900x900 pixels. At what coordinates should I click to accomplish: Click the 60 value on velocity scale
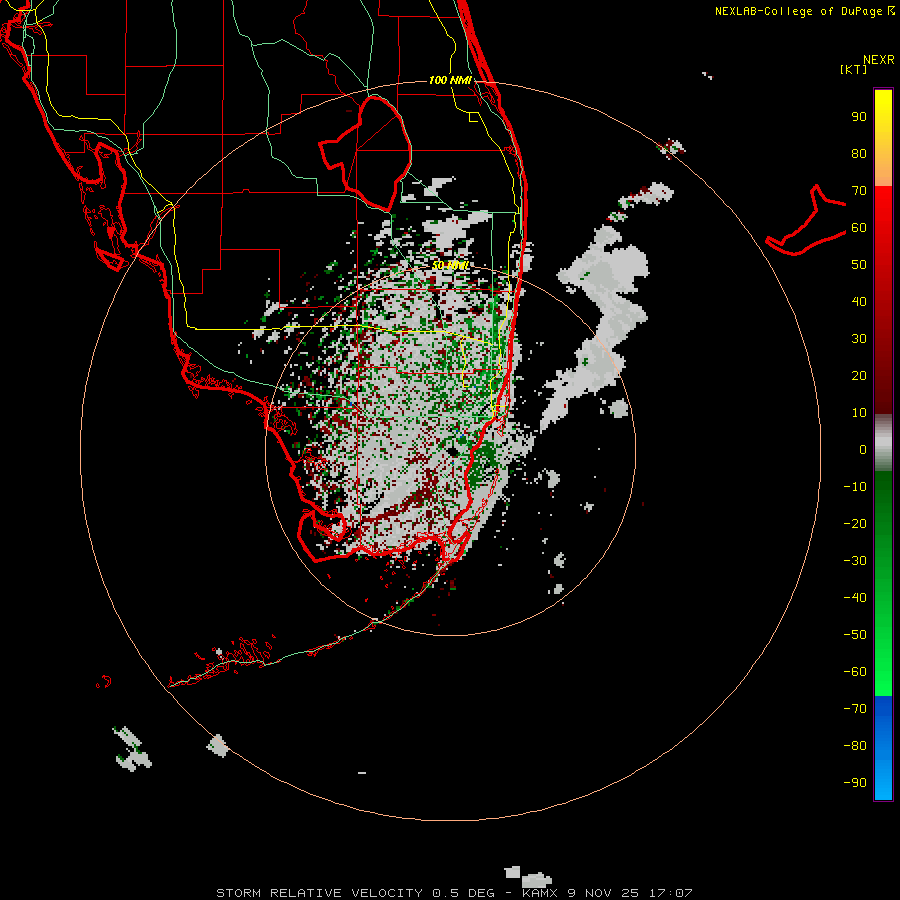pyautogui.click(x=859, y=228)
